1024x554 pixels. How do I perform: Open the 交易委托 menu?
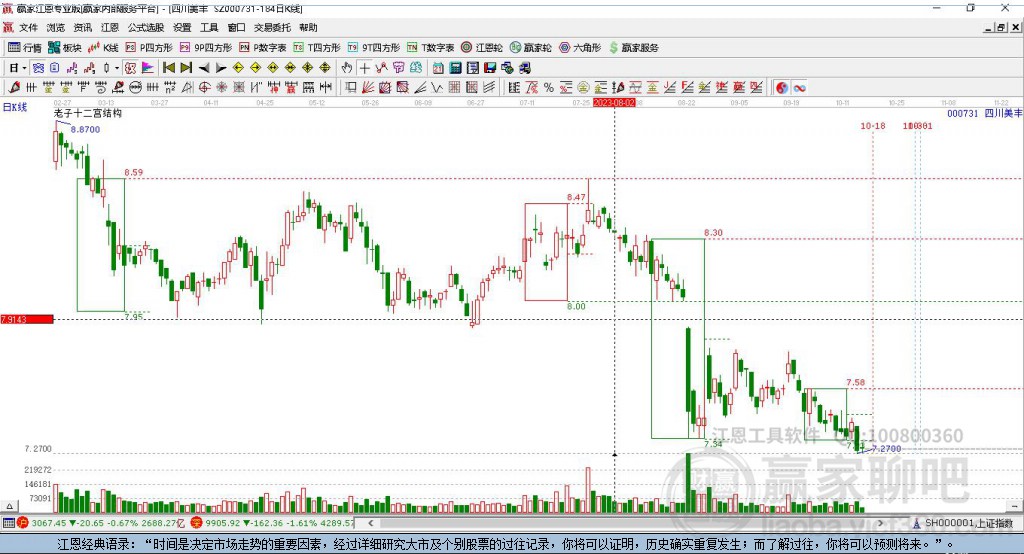272,27
